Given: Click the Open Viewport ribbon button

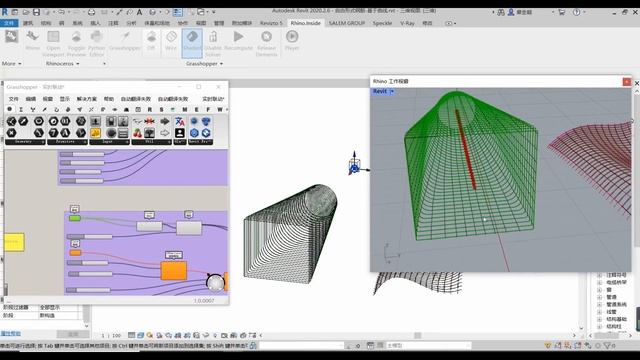Looking at the screenshot, I should coord(53,44).
